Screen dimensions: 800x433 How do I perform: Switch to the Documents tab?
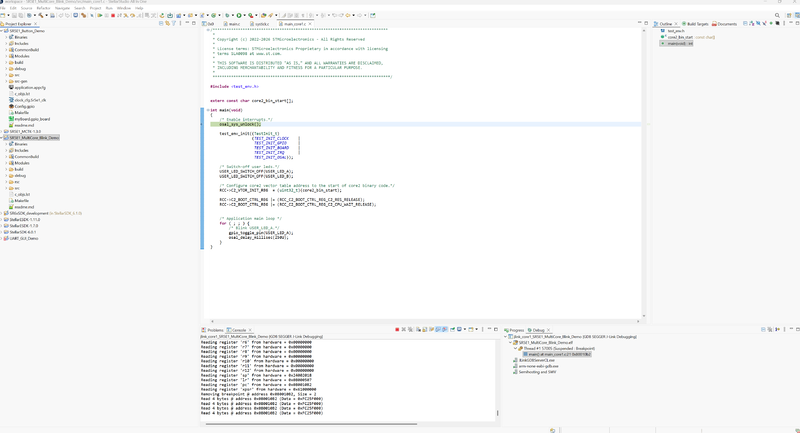(x=724, y=24)
